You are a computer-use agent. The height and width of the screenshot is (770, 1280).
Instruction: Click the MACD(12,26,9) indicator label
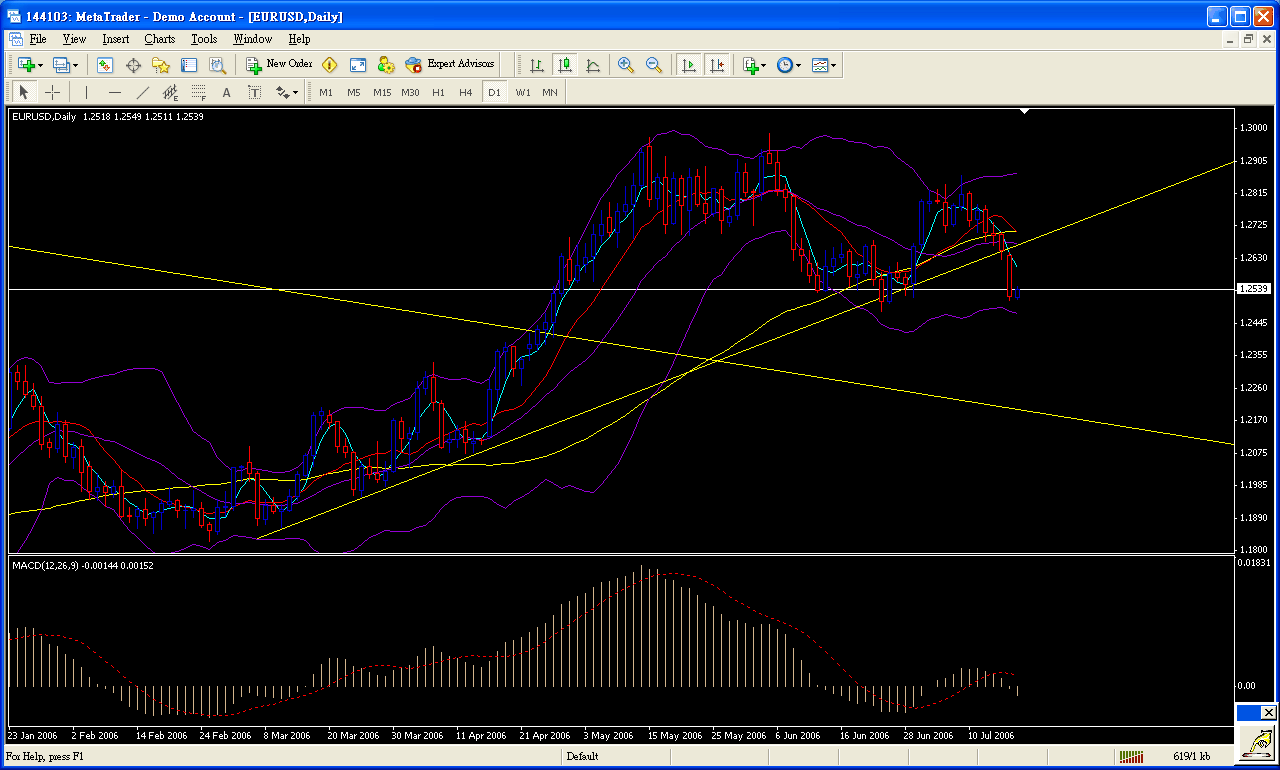coord(45,566)
